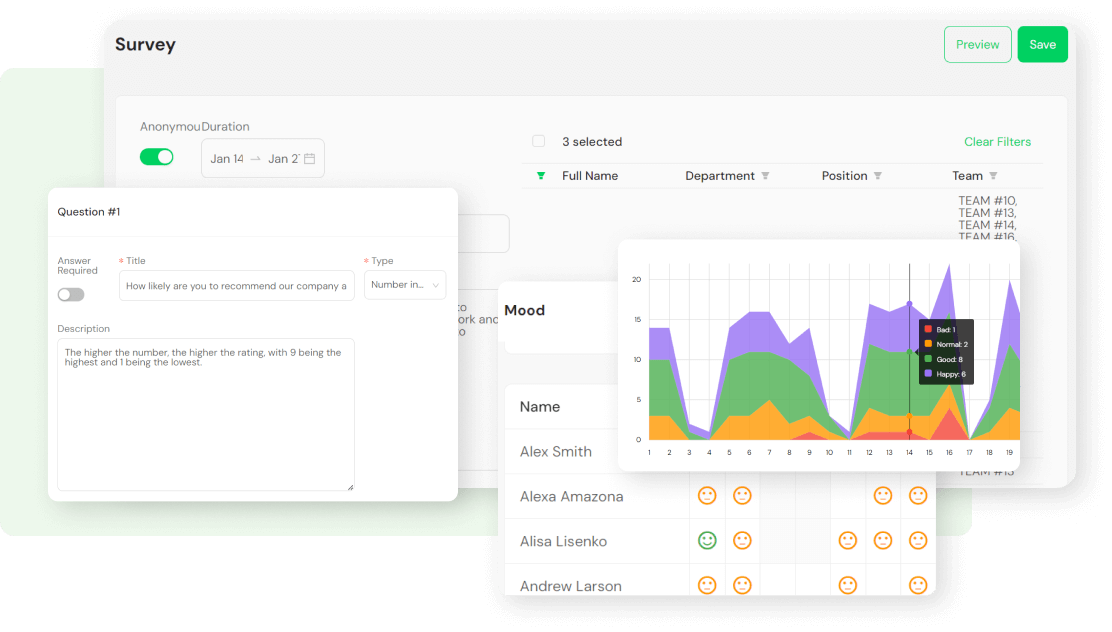Click the Team column filter icon
This screenshot has height=632, width=1112.
coord(993,176)
